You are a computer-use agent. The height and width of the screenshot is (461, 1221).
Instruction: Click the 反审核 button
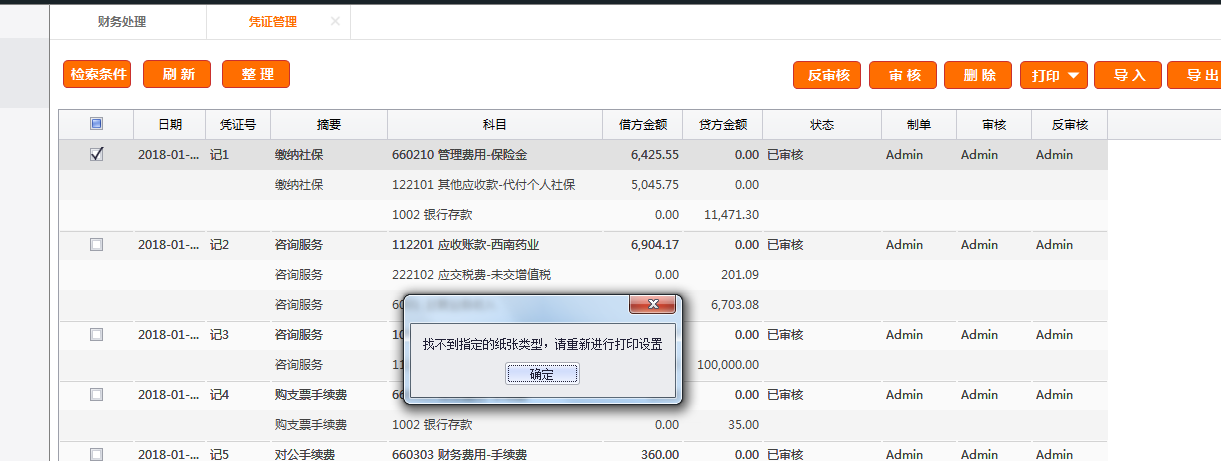[x=827, y=75]
